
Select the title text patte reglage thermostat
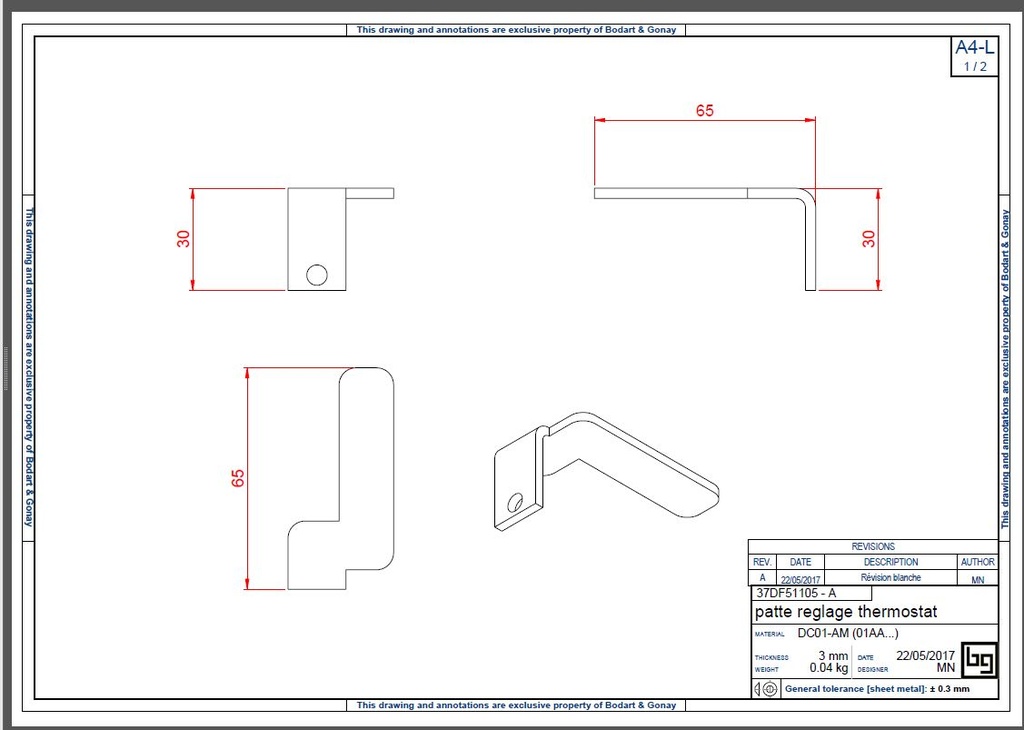pos(846,612)
